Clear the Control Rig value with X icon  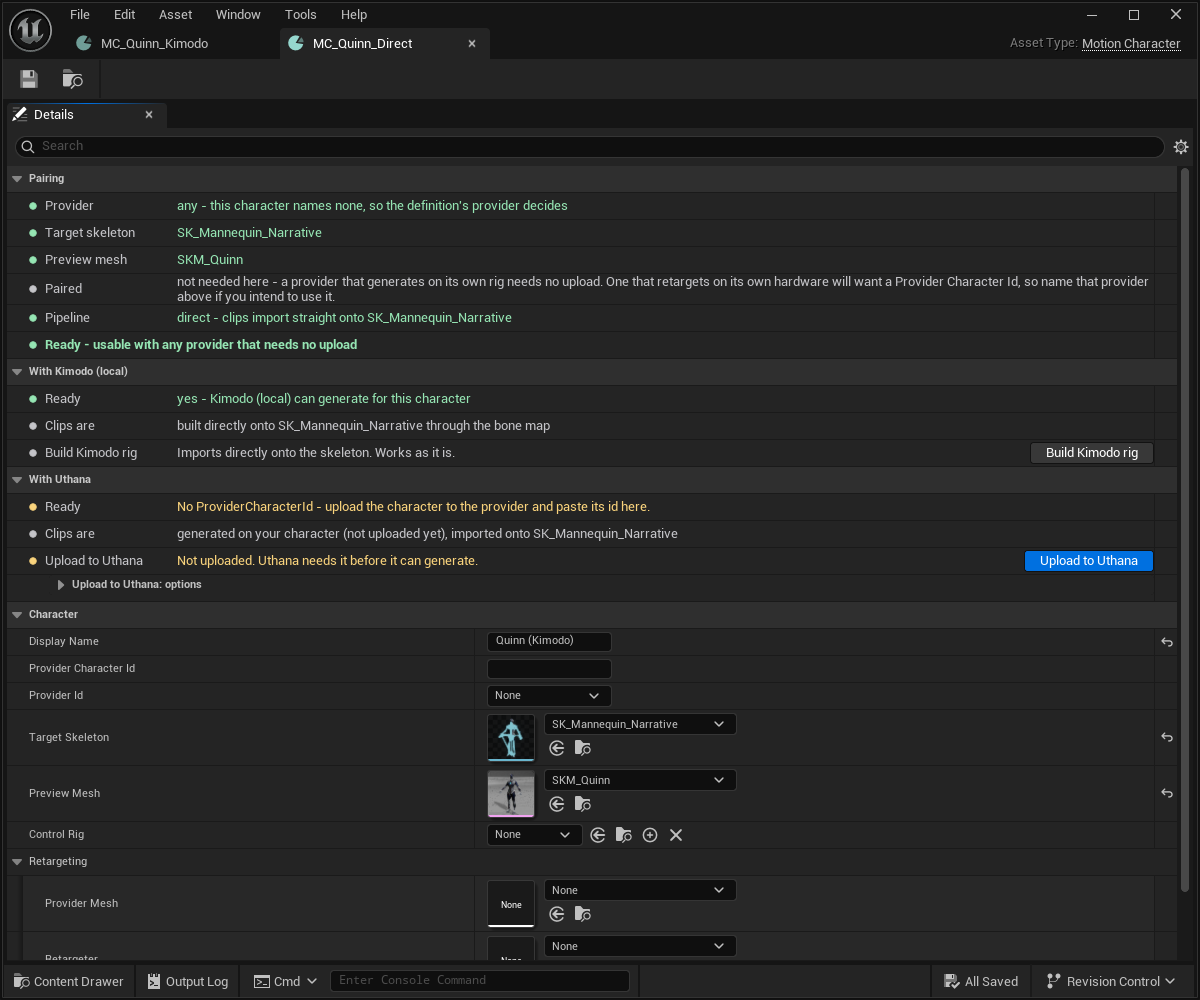[x=676, y=835]
